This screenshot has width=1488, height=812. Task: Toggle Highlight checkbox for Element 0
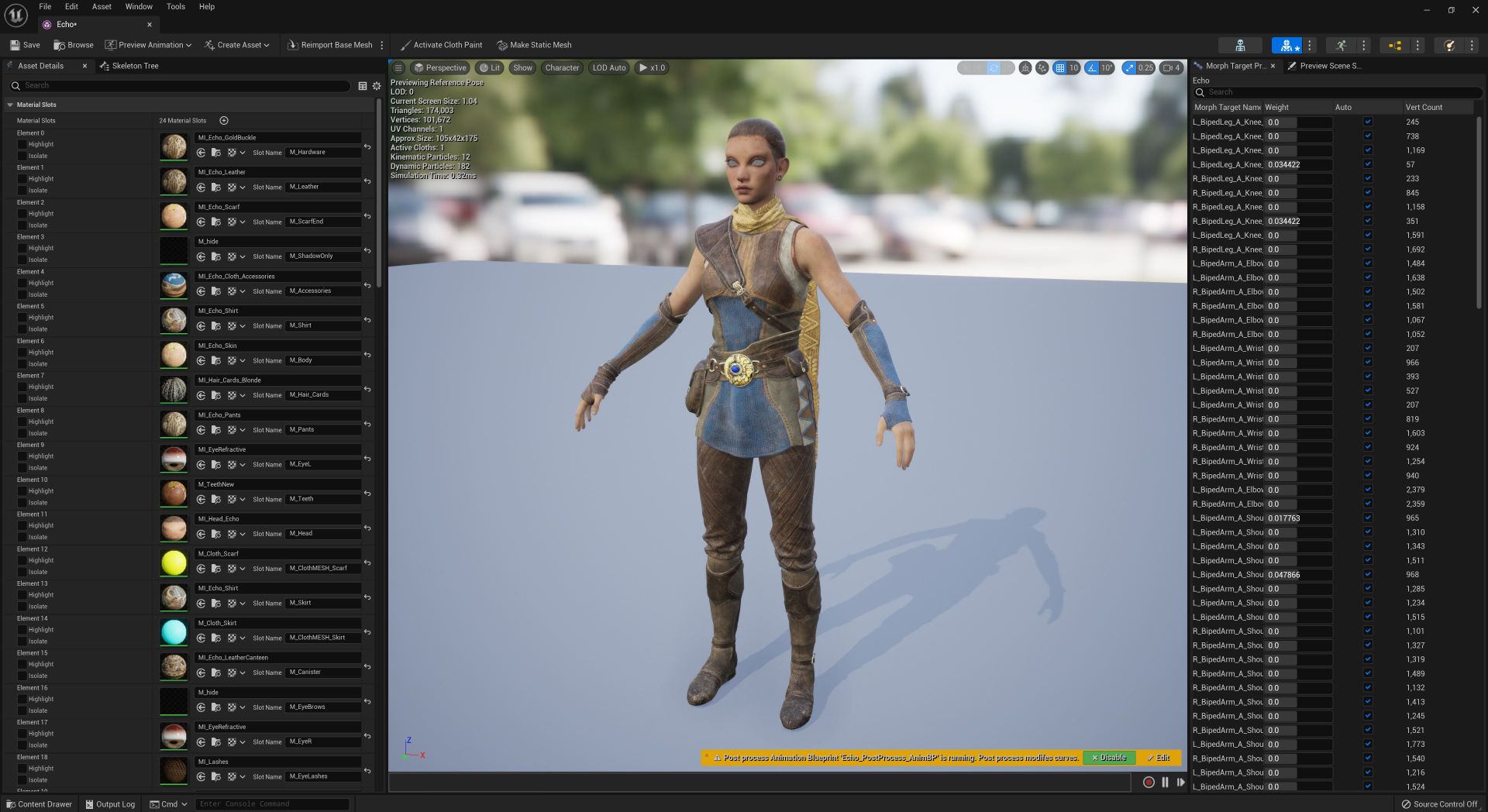pyautogui.click(x=22, y=144)
